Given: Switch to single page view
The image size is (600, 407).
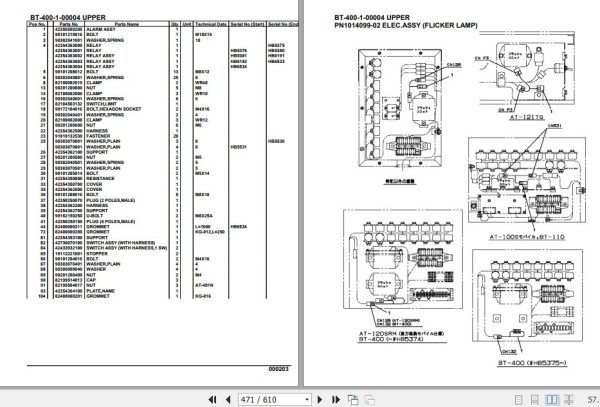Looking at the screenshot, I should [518, 400].
